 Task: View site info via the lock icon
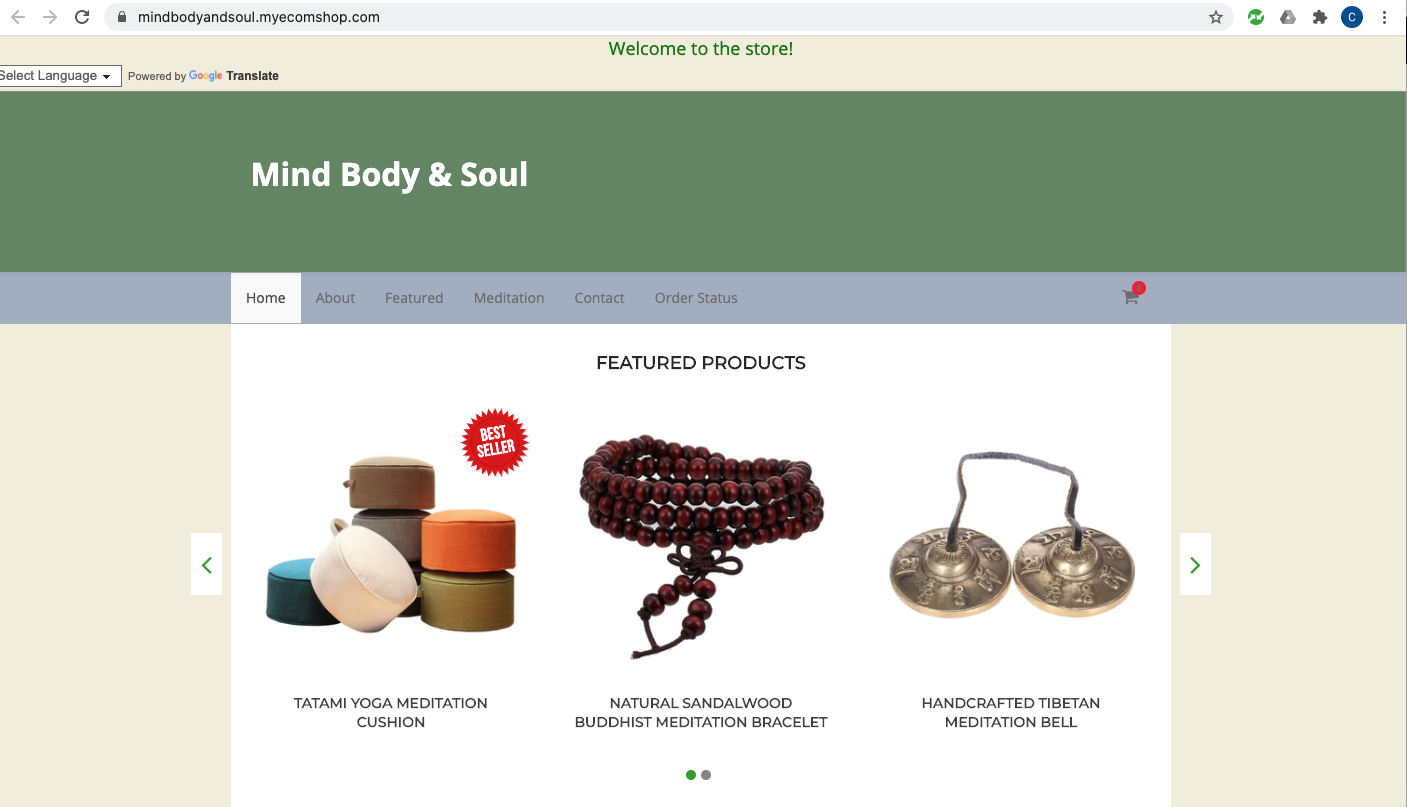point(122,17)
